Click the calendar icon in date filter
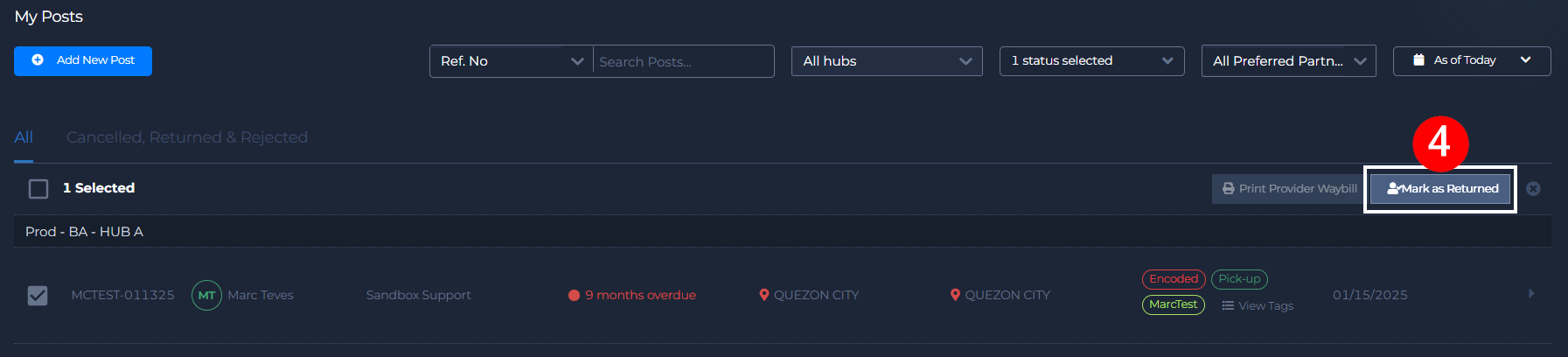This screenshot has width=1568, height=357. [1418, 60]
